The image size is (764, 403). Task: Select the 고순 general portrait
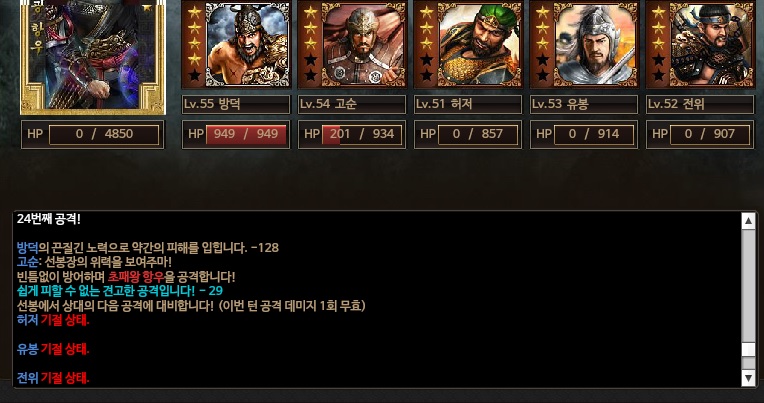click(x=363, y=44)
